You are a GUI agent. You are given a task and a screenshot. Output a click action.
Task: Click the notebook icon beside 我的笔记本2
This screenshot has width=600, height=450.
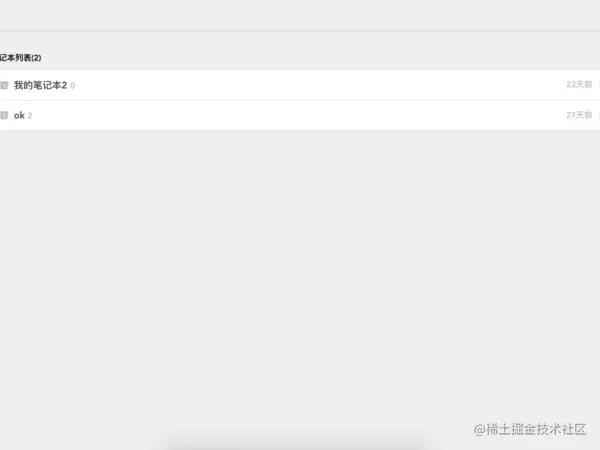tap(4, 85)
